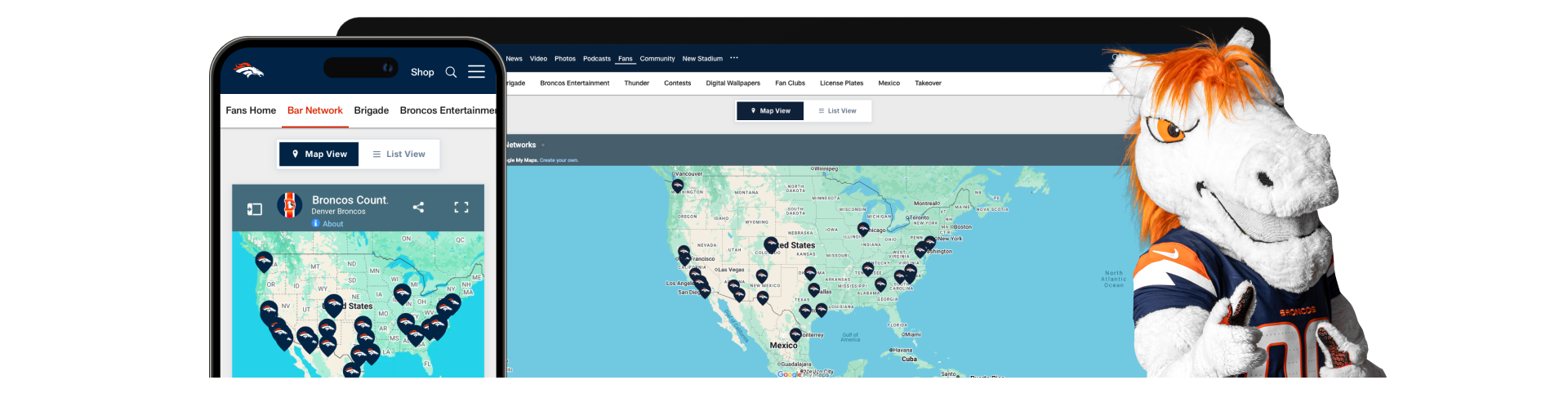Image resolution: width=1568 pixels, height=407 pixels.
Task: Open Fan Clubs in tablet sub-navigation
Action: coord(791,83)
